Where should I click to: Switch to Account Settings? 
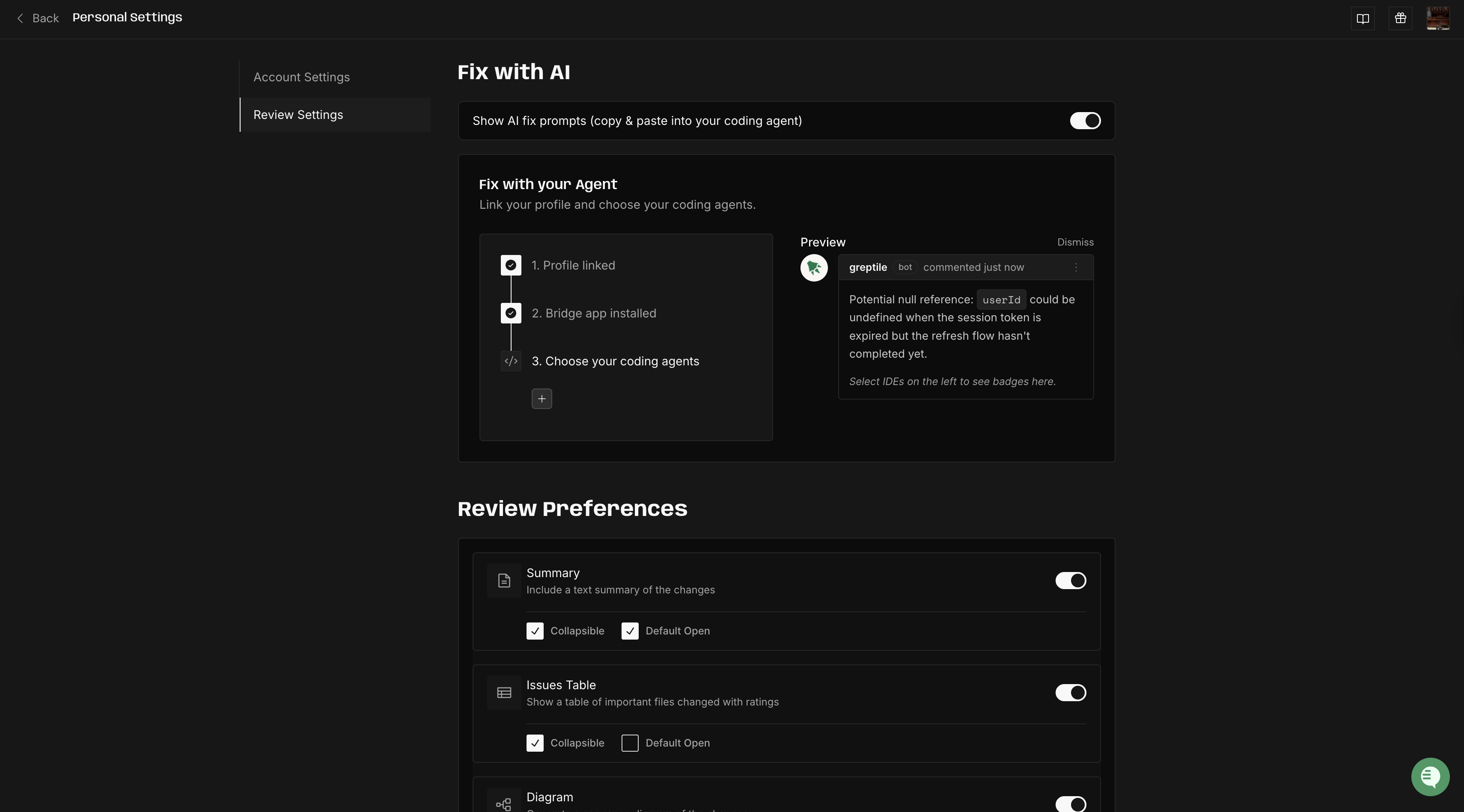(301, 77)
